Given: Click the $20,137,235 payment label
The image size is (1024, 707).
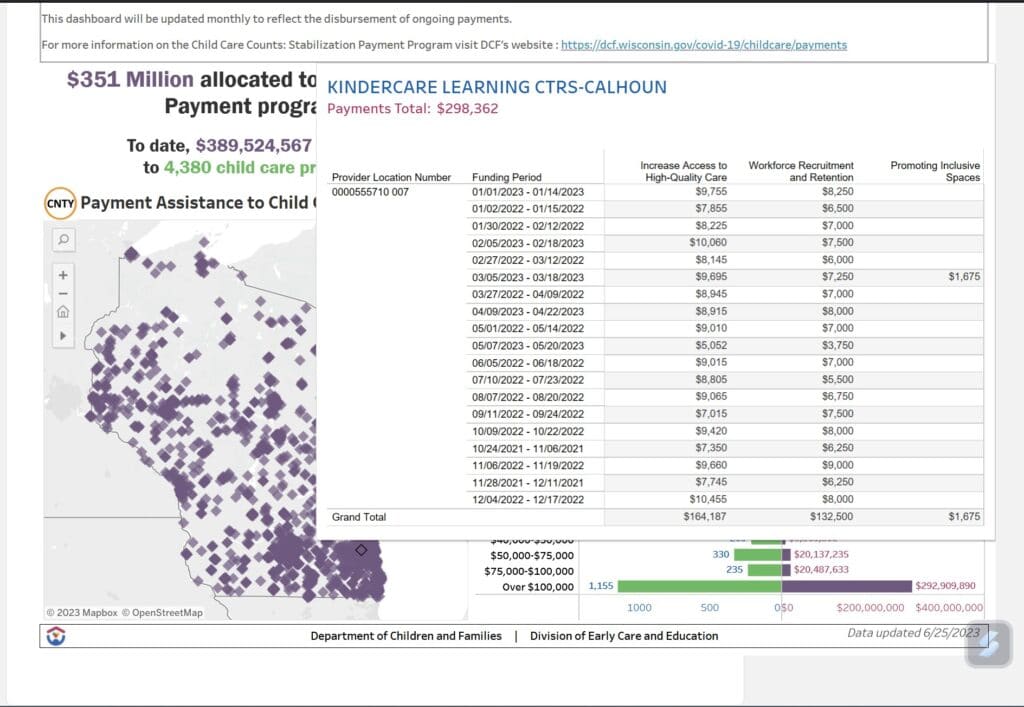Looking at the screenshot, I should click(821, 554).
